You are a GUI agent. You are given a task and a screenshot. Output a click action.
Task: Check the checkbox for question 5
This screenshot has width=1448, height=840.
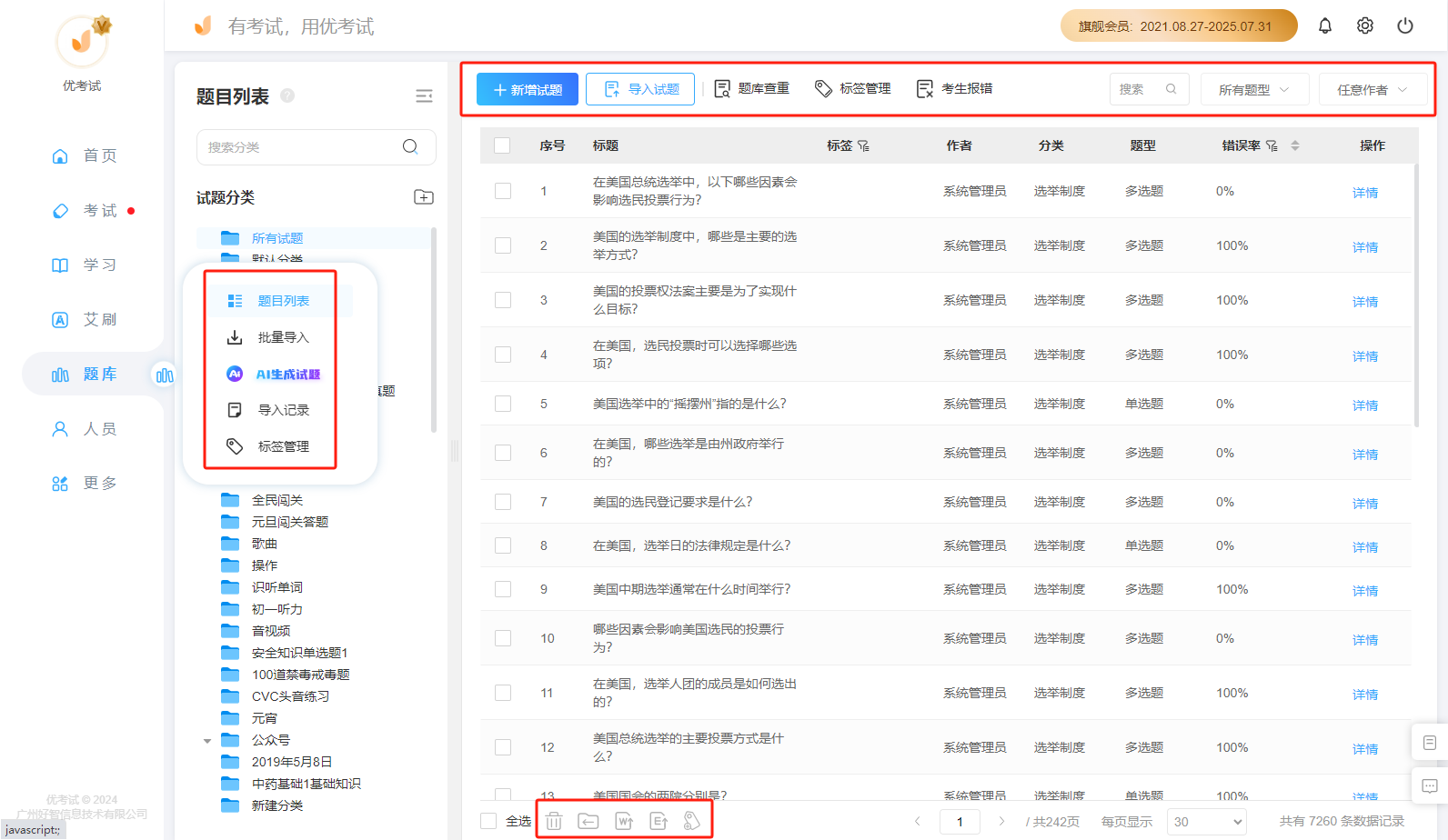tap(503, 404)
